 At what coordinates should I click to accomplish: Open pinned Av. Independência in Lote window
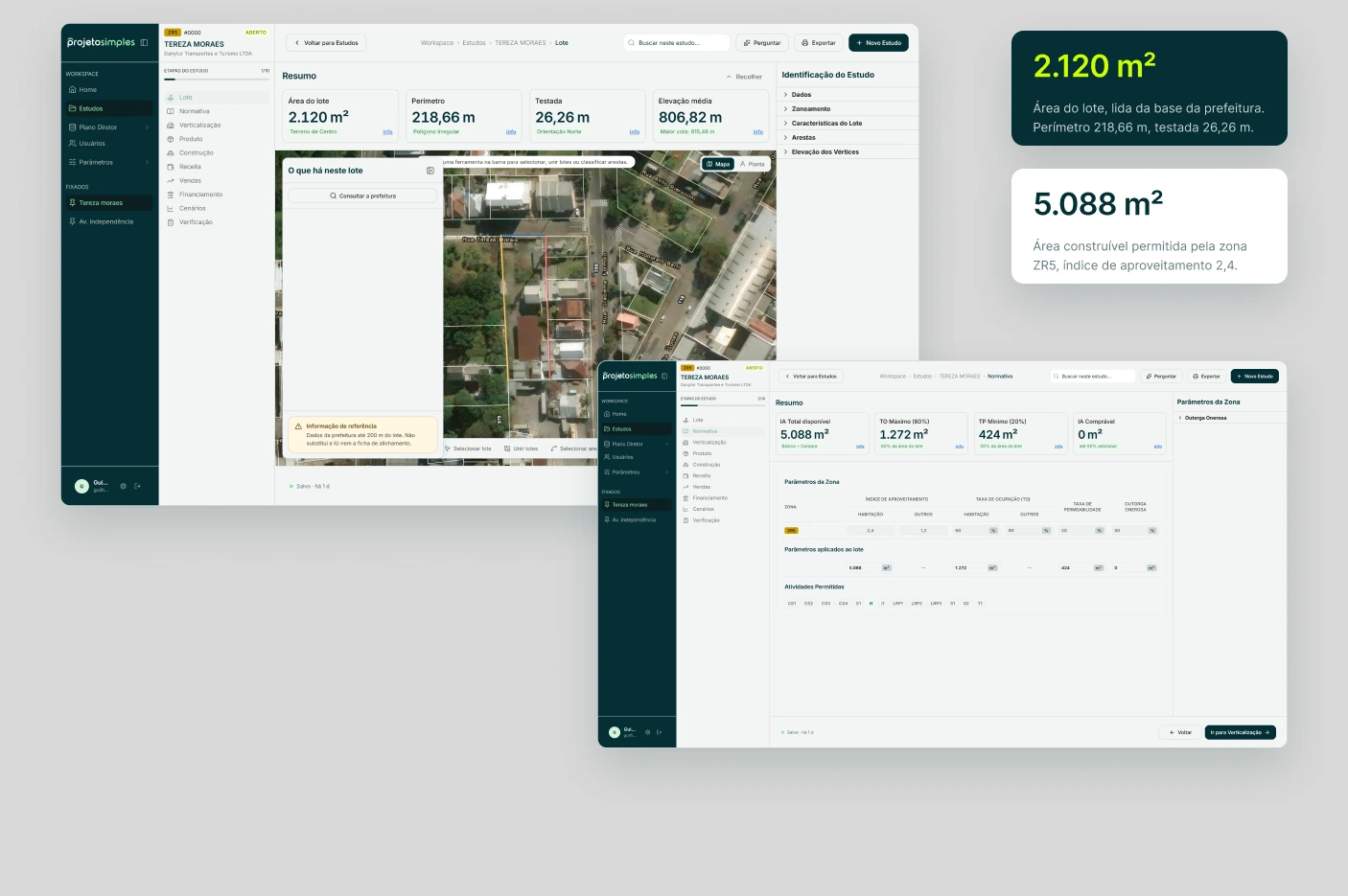tap(108, 221)
